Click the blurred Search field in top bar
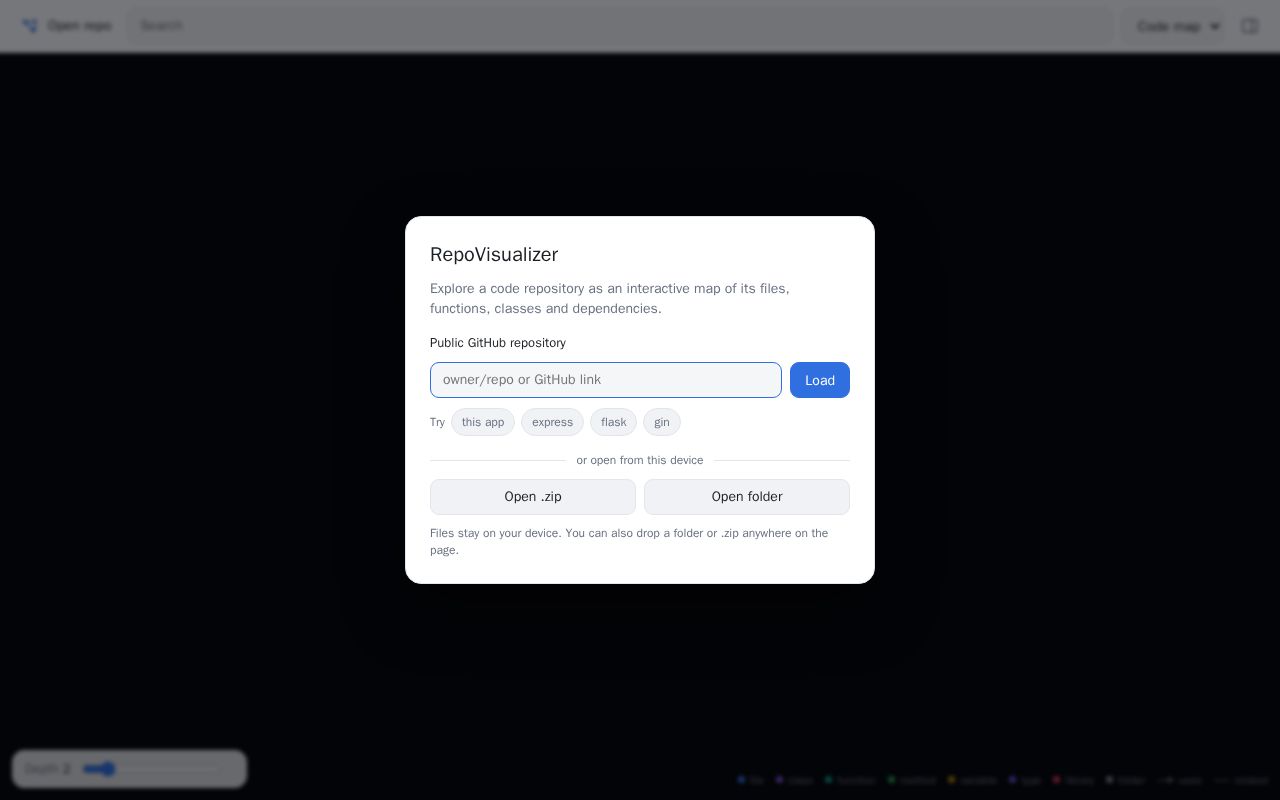 pyautogui.click(x=620, y=26)
